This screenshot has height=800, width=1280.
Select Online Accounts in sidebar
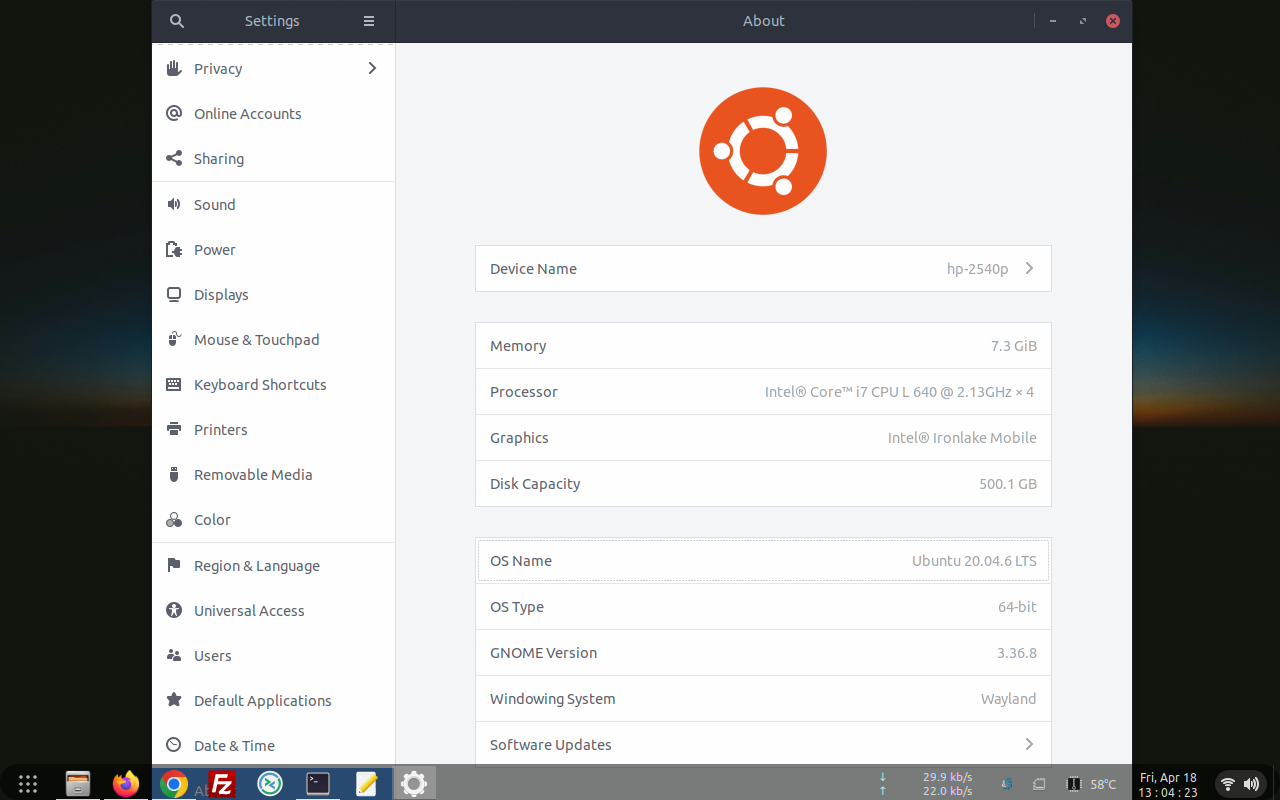pyautogui.click(x=273, y=113)
